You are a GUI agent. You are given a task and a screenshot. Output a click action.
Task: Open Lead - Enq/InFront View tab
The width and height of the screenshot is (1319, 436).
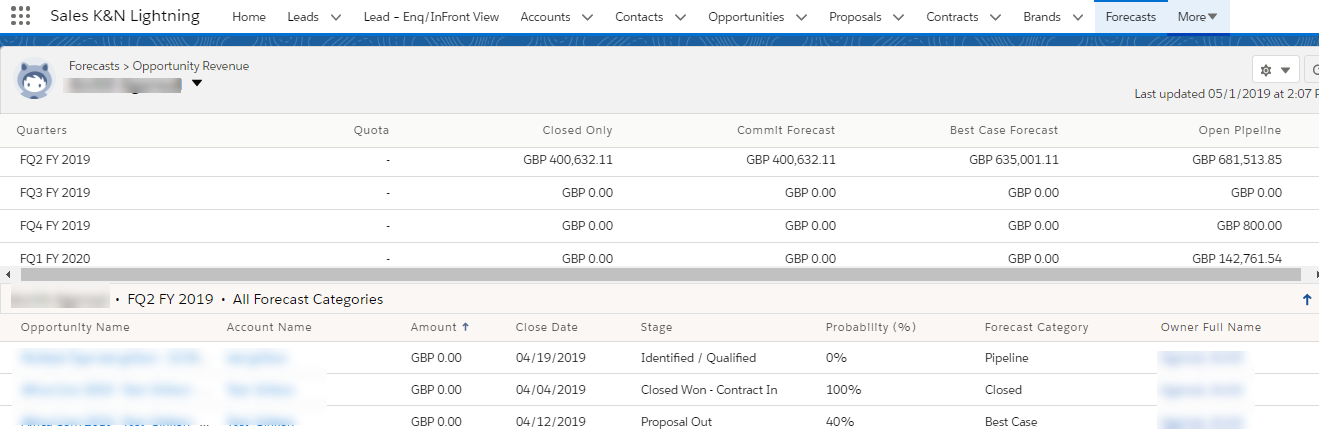(431, 17)
